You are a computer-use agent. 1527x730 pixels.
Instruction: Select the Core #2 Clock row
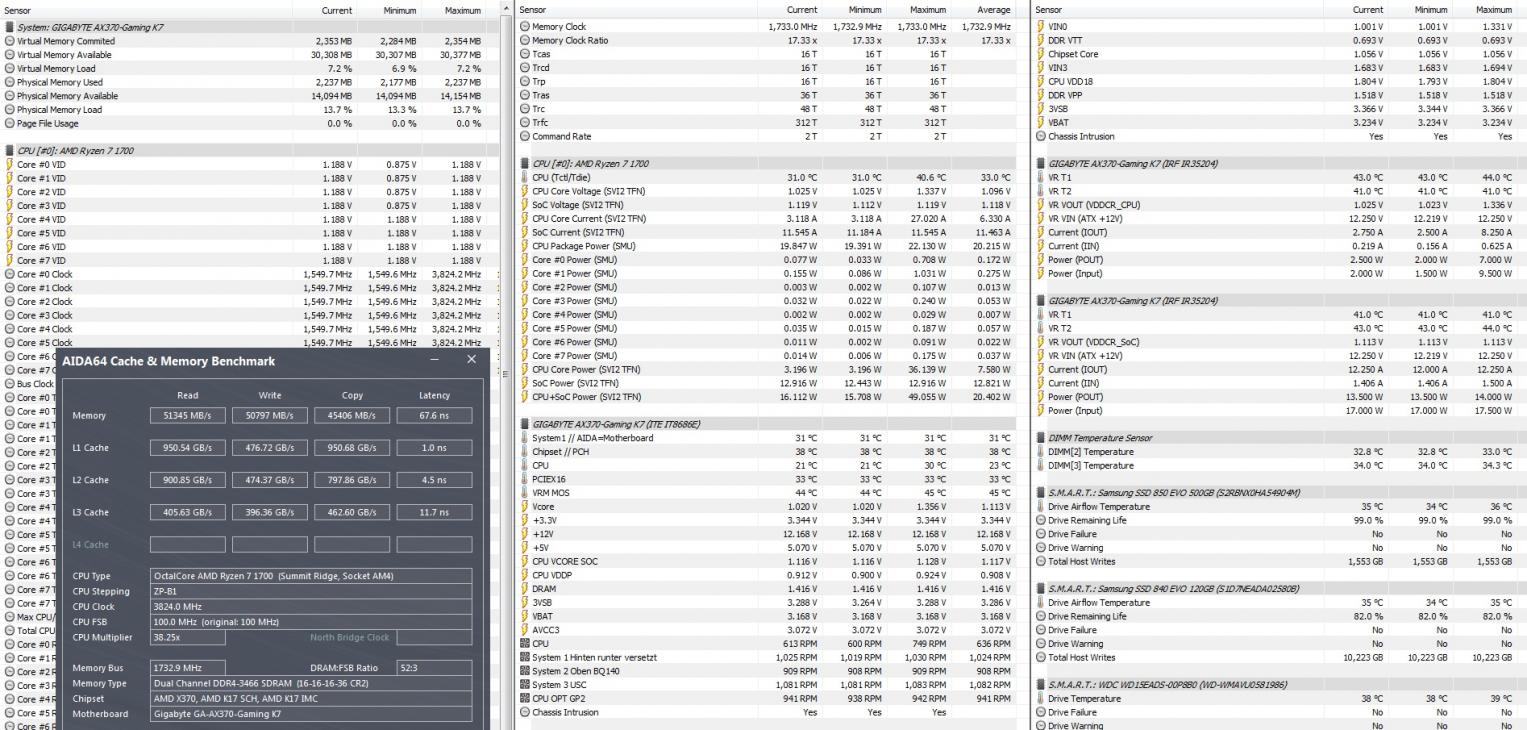[248, 301]
